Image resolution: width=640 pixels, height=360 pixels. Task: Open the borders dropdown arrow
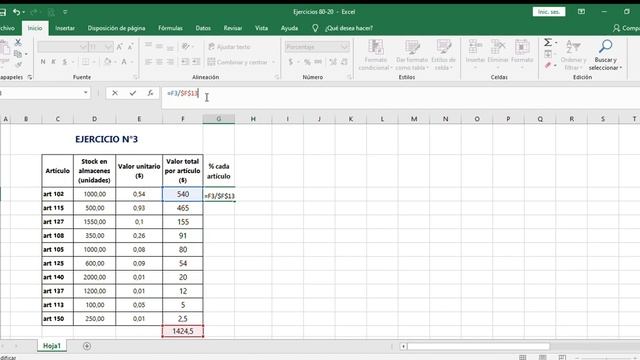(x=93, y=62)
